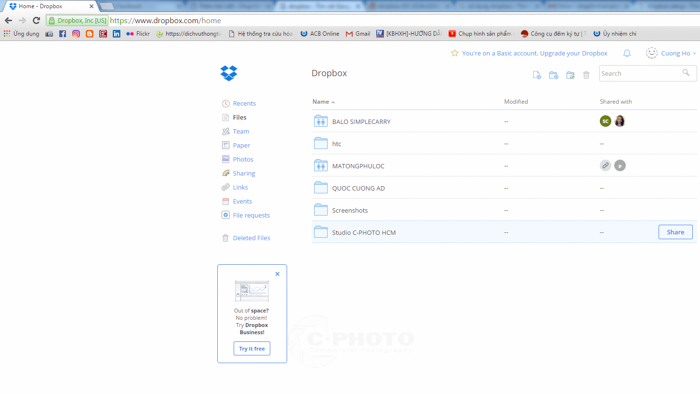
Task: Click the Sharing rainbow icon
Action: click(226, 173)
